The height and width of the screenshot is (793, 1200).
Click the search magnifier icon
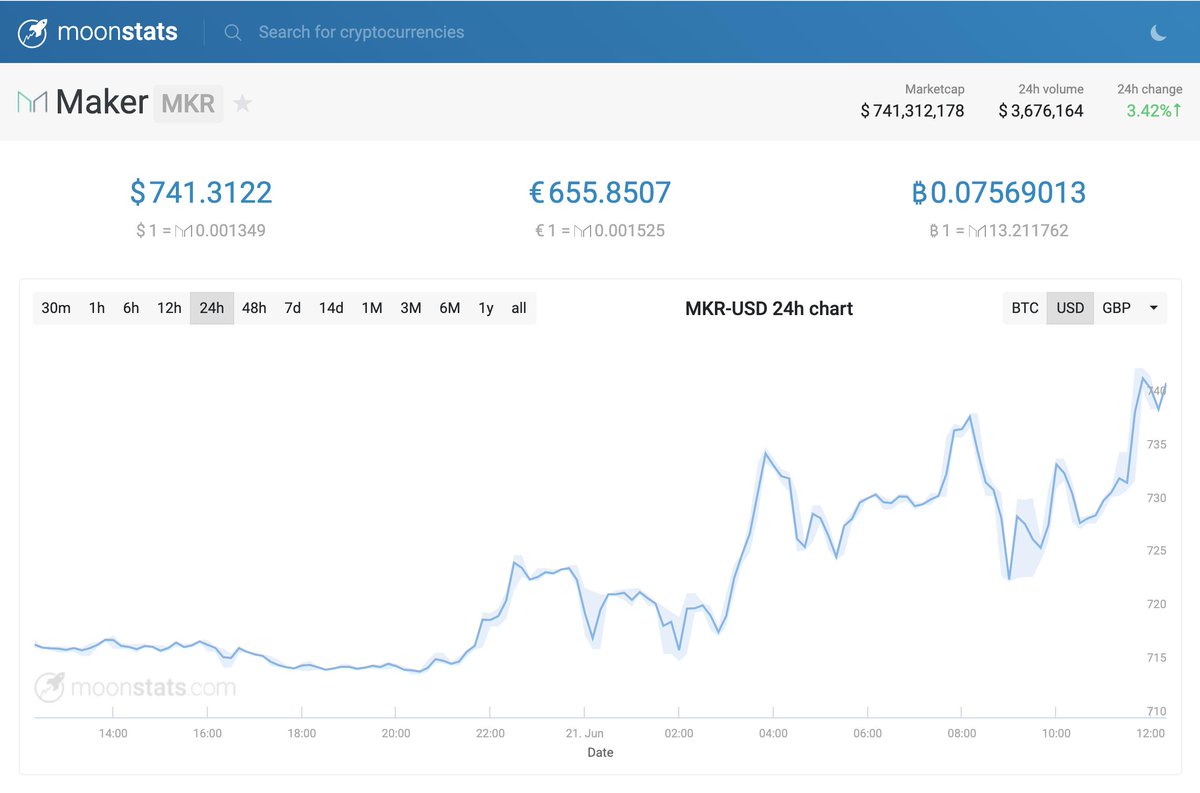pyautogui.click(x=233, y=32)
